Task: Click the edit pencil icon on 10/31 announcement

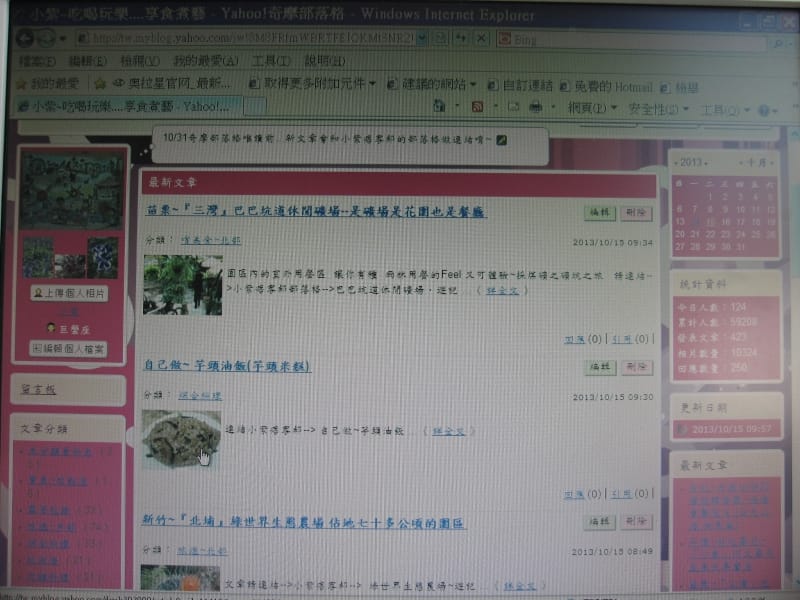Action: [502, 140]
